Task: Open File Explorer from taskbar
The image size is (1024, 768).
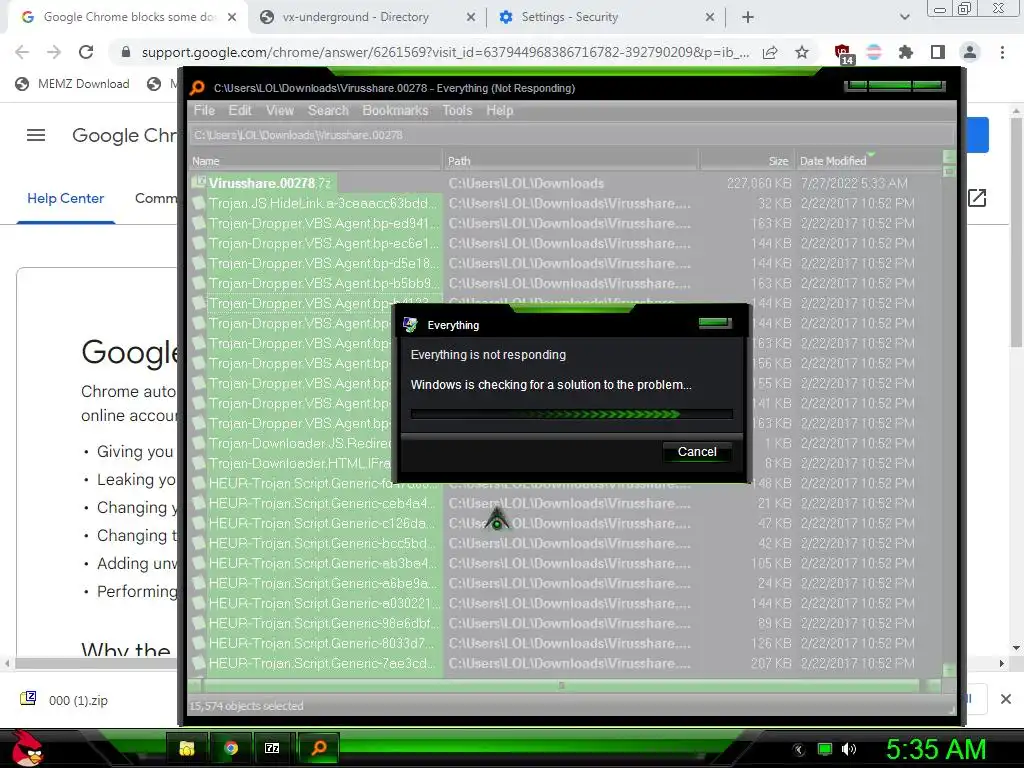Action: [187, 748]
